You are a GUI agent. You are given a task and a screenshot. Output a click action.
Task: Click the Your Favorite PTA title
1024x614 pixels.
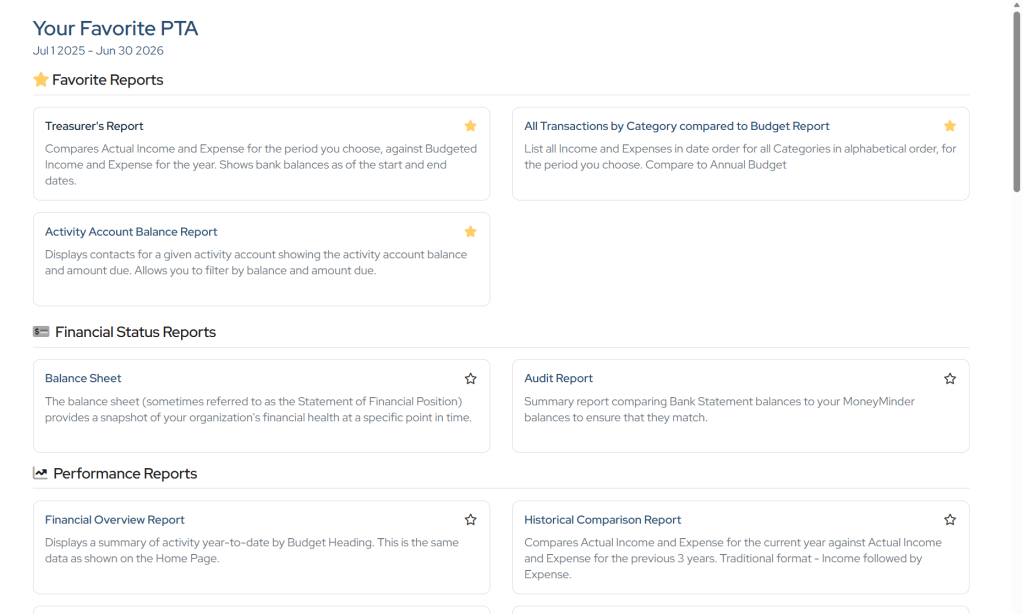click(x=115, y=29)
